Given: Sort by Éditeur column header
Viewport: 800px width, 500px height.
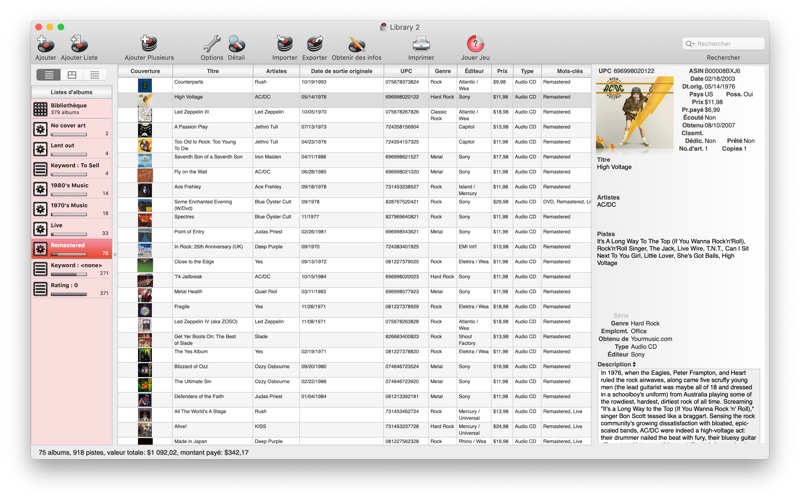Looking at the screenshot, I should coord(474,71).
